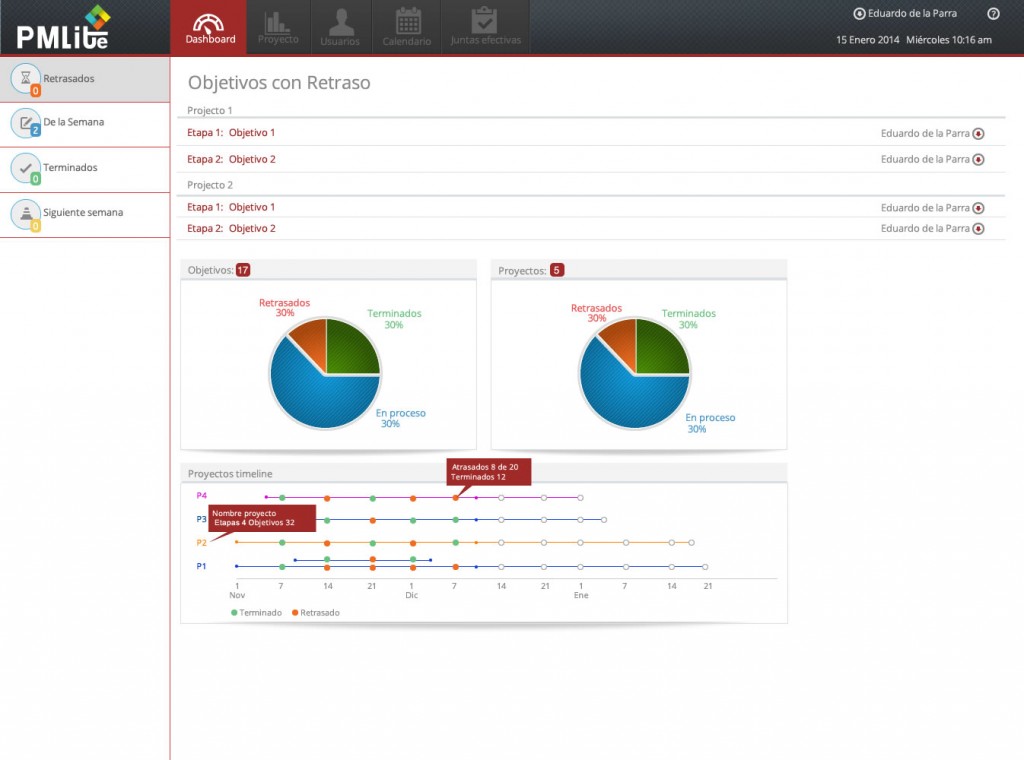1024x760 pixels.
Task: Click orange Retrasados slice in Proyectos pie
Action: 623,340
